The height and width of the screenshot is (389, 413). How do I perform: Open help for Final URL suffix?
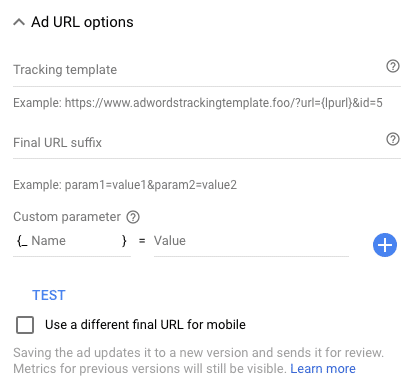tap(393, 139)
